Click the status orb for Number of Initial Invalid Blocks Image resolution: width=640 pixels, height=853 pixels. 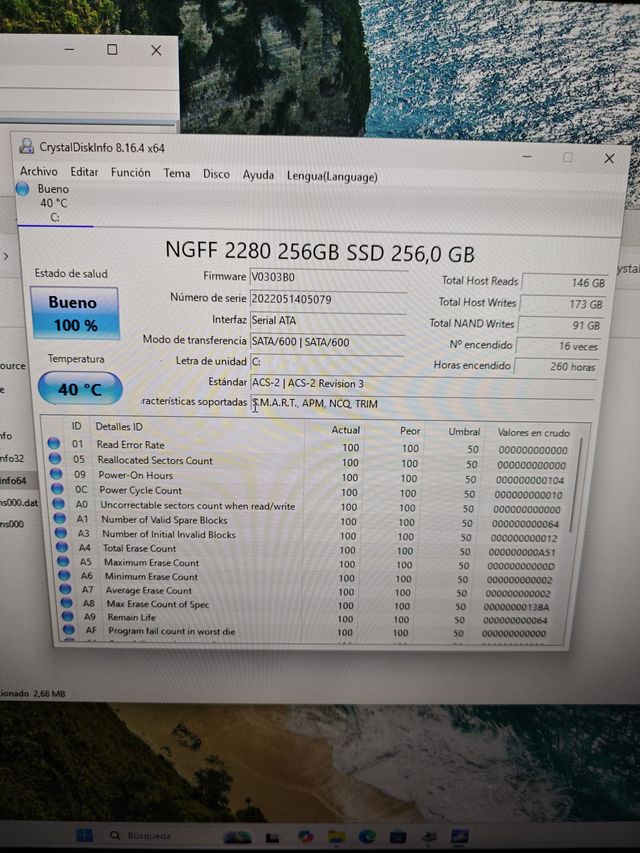pos(61,533)
